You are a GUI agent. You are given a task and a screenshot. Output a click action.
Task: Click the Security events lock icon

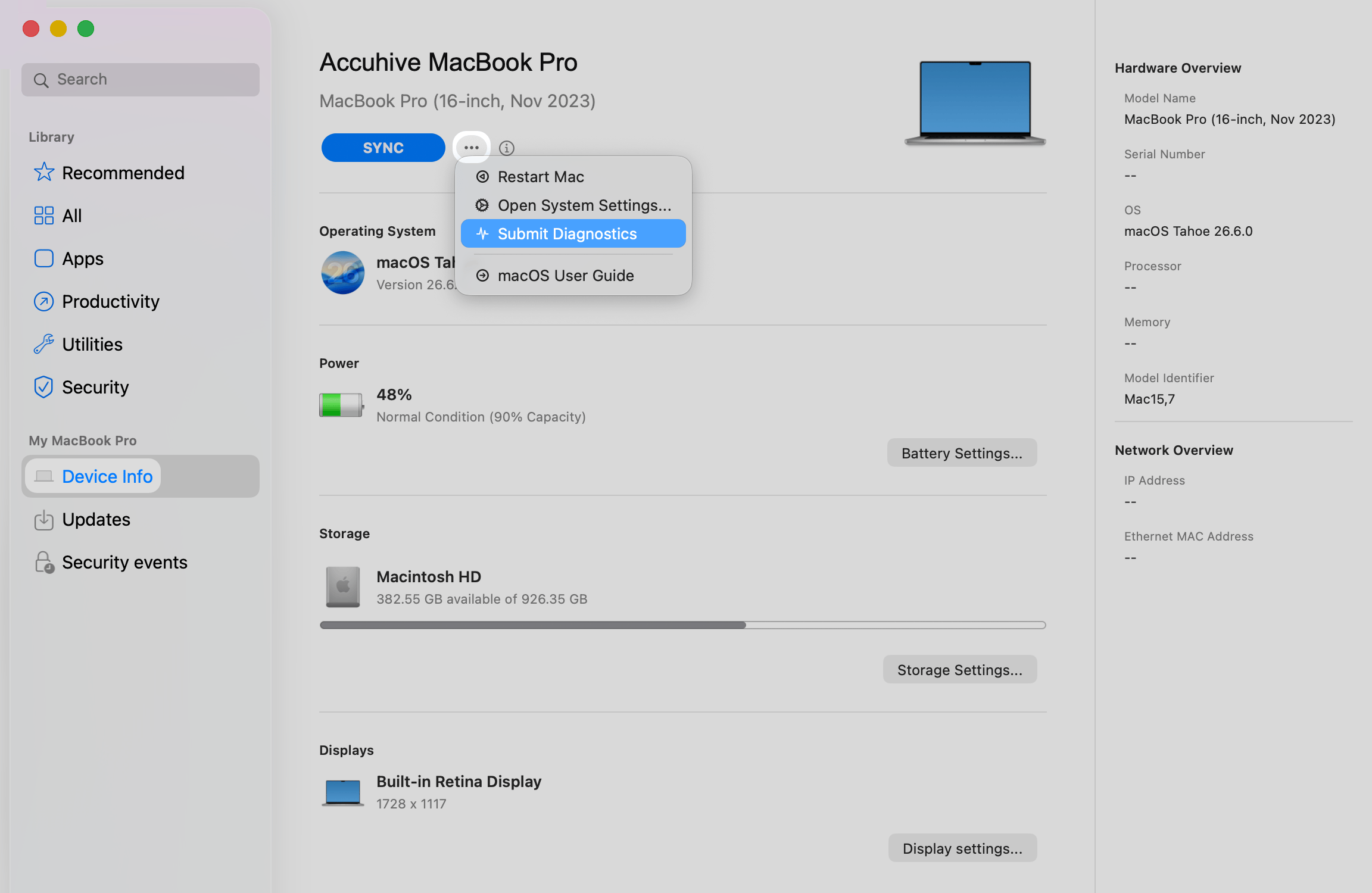(x=44, y=562)
